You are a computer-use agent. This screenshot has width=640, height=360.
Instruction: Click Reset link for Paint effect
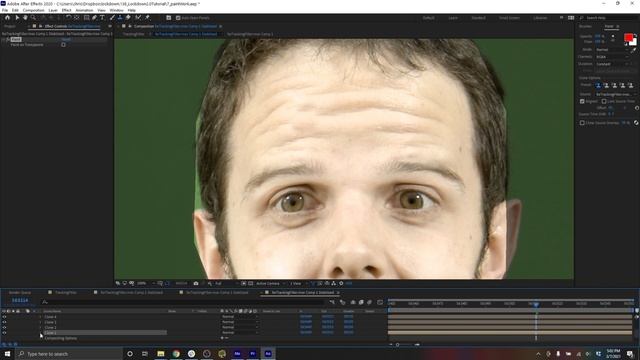point(66,40)
